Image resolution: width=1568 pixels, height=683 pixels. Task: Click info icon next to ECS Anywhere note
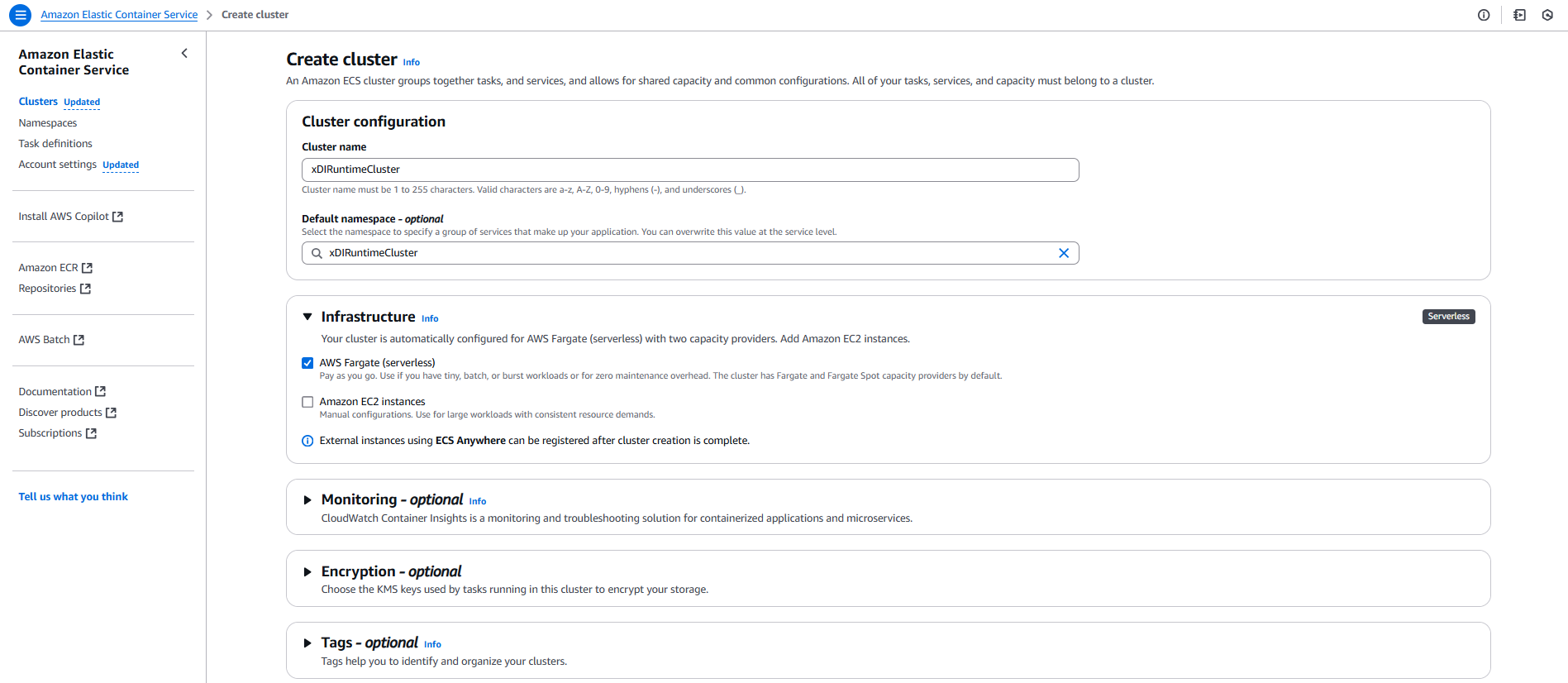[x=307, y=441]
